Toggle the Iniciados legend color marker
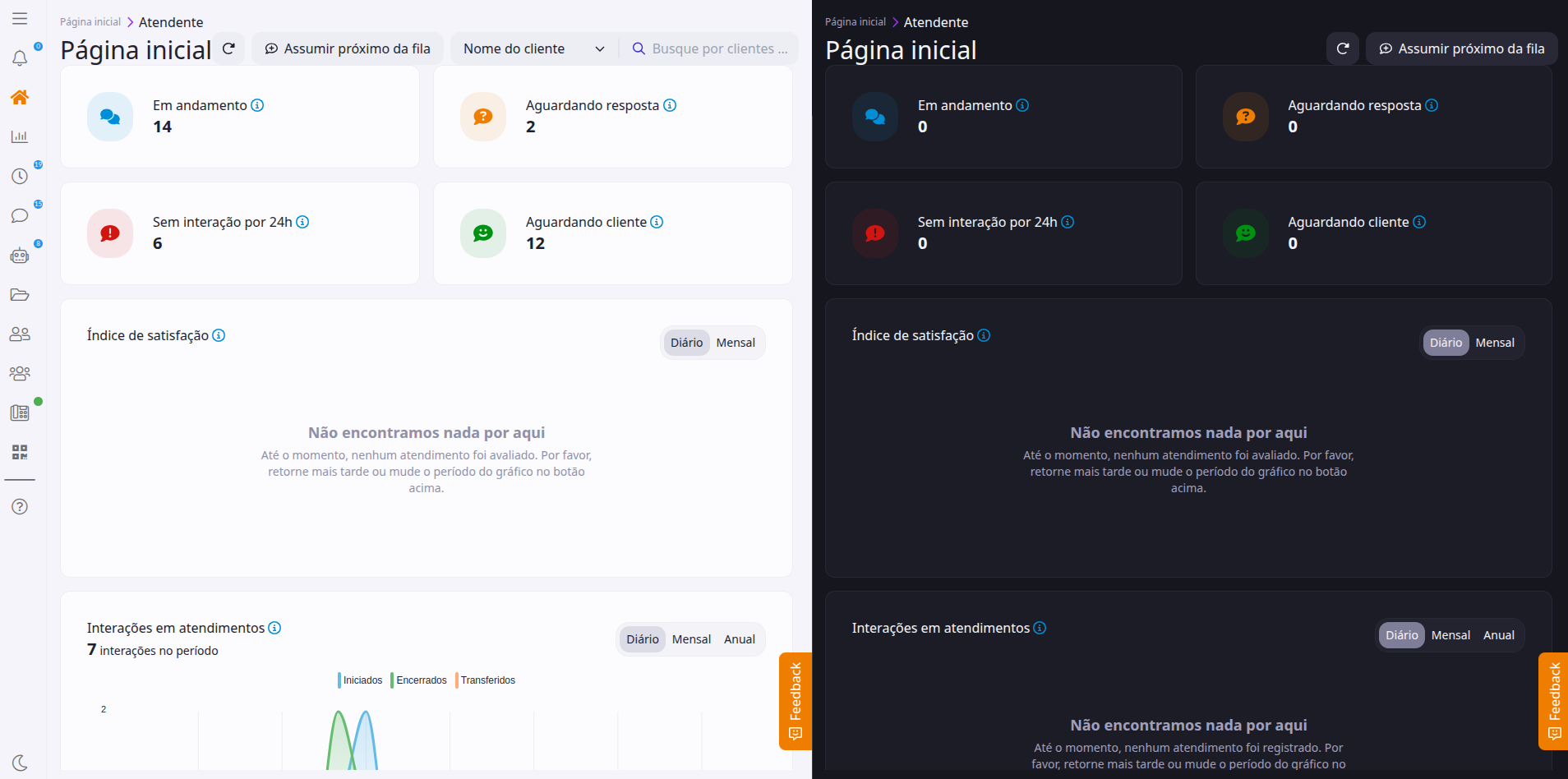Image resolution: width=1568 pixels, height=779 pixels. click(339, 680)
